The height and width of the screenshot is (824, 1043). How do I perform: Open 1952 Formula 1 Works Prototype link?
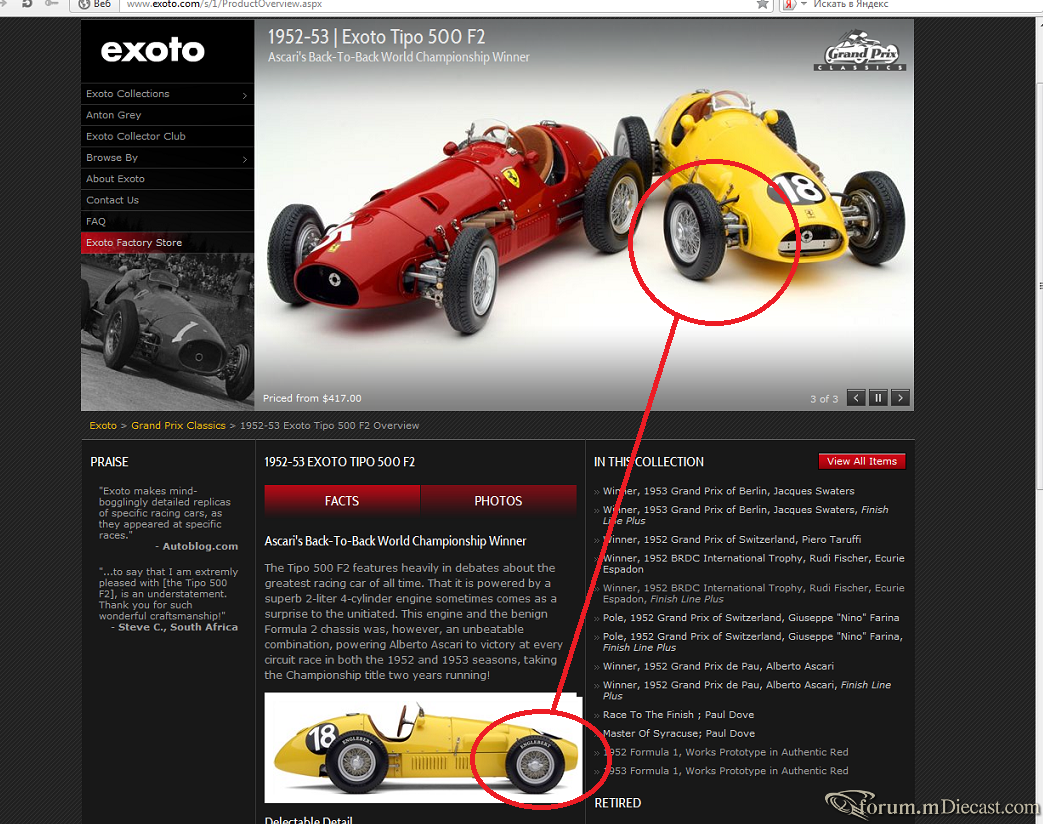click(x=726, y=752)
